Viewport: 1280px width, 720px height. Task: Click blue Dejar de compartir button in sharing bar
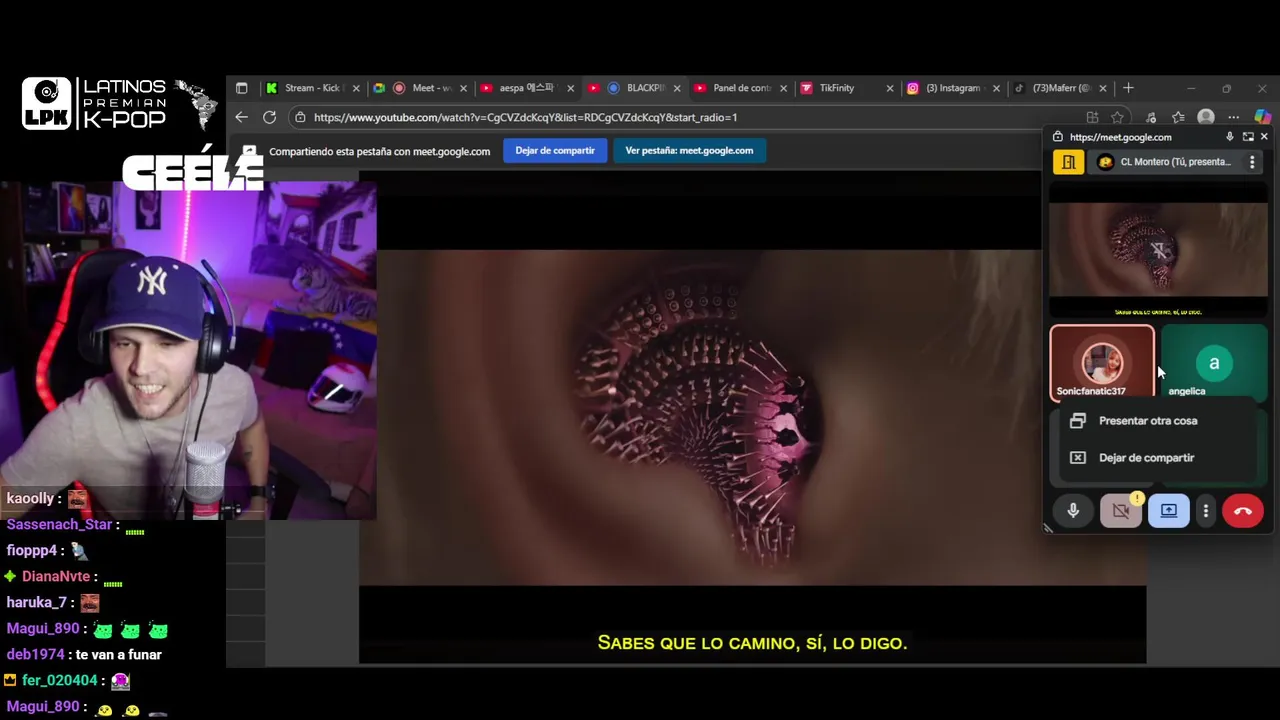pyautogui.click(x=555, y=151)
